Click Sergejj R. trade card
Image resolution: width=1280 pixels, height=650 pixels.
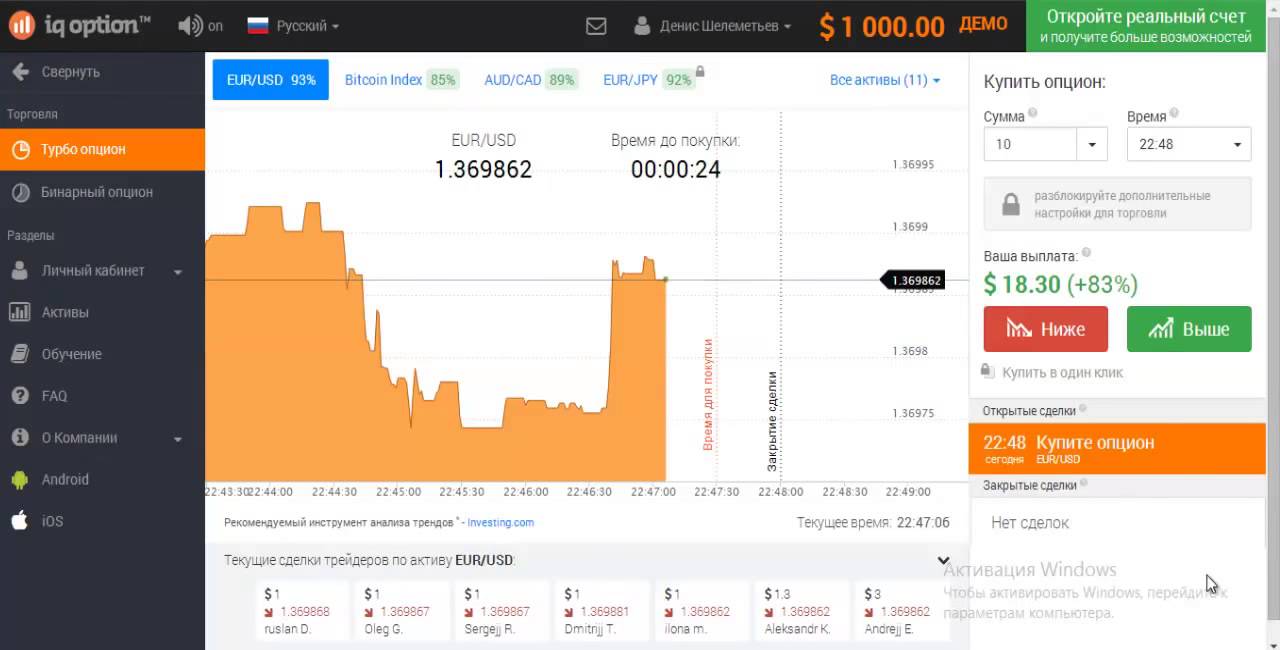503,611
